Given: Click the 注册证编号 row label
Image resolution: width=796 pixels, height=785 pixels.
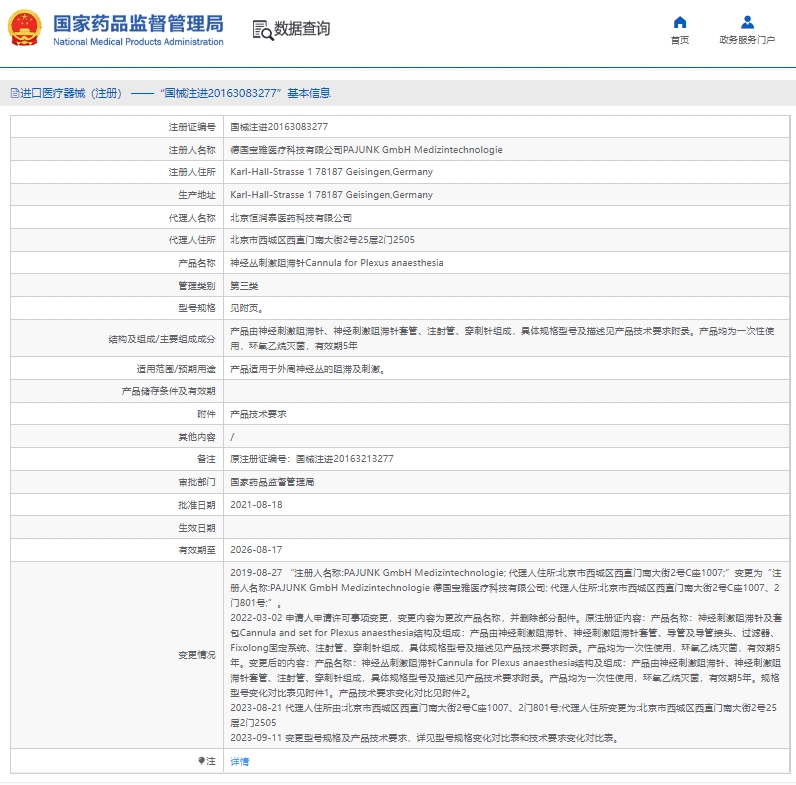Looking at the screenshot, I should click(192, 127).
